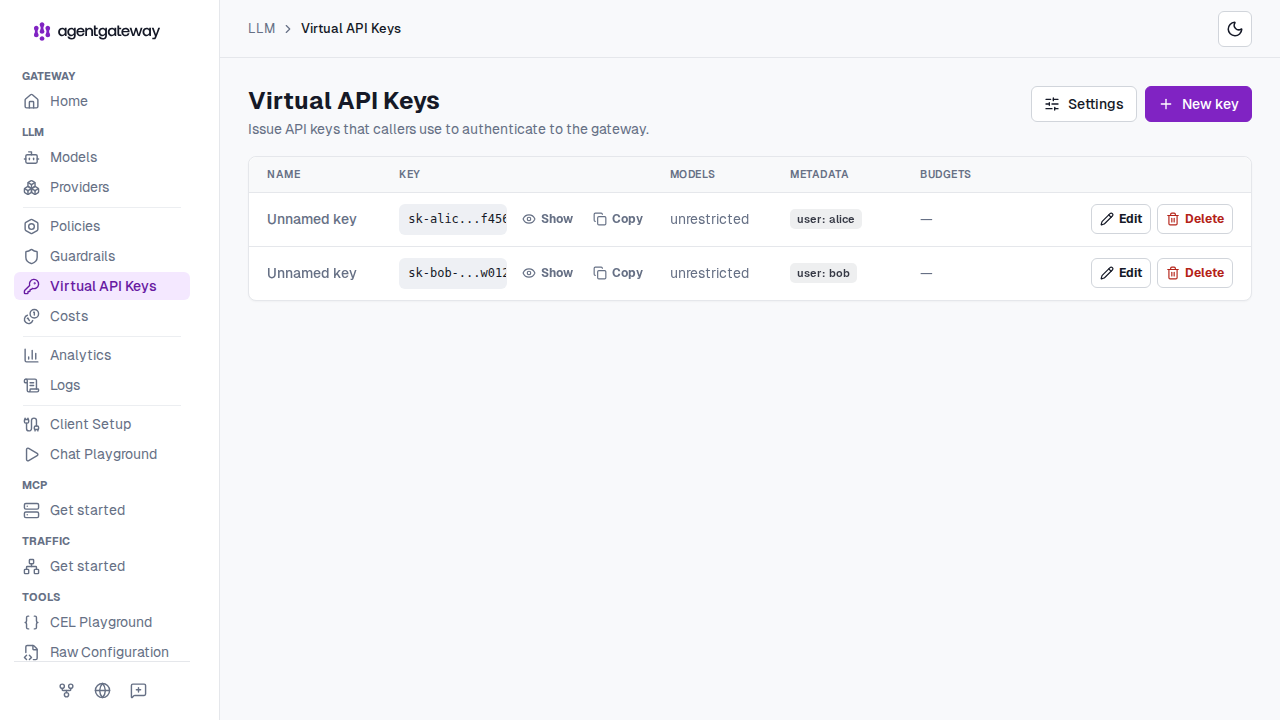
Task: Open Raw Configuration label in sidebar
Action: (x=110, y=652)
